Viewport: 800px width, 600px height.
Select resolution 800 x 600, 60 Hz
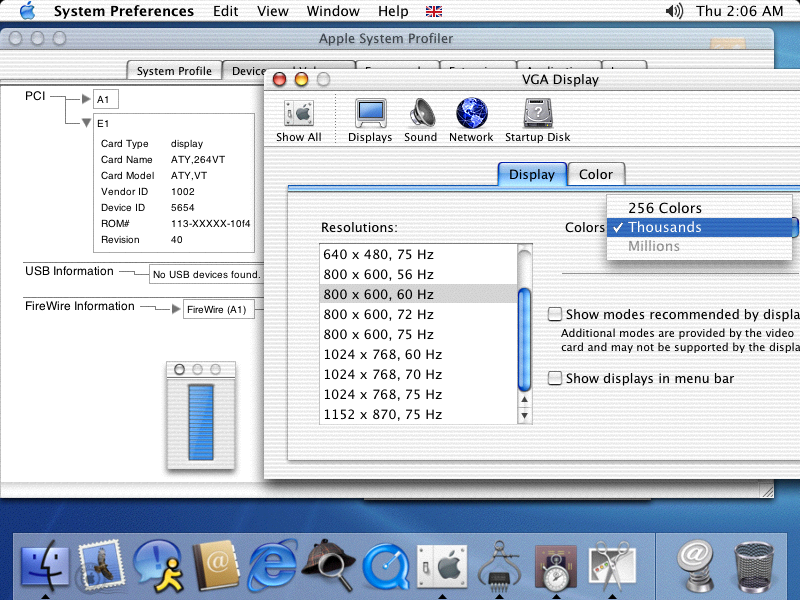[x=418, y=294]
